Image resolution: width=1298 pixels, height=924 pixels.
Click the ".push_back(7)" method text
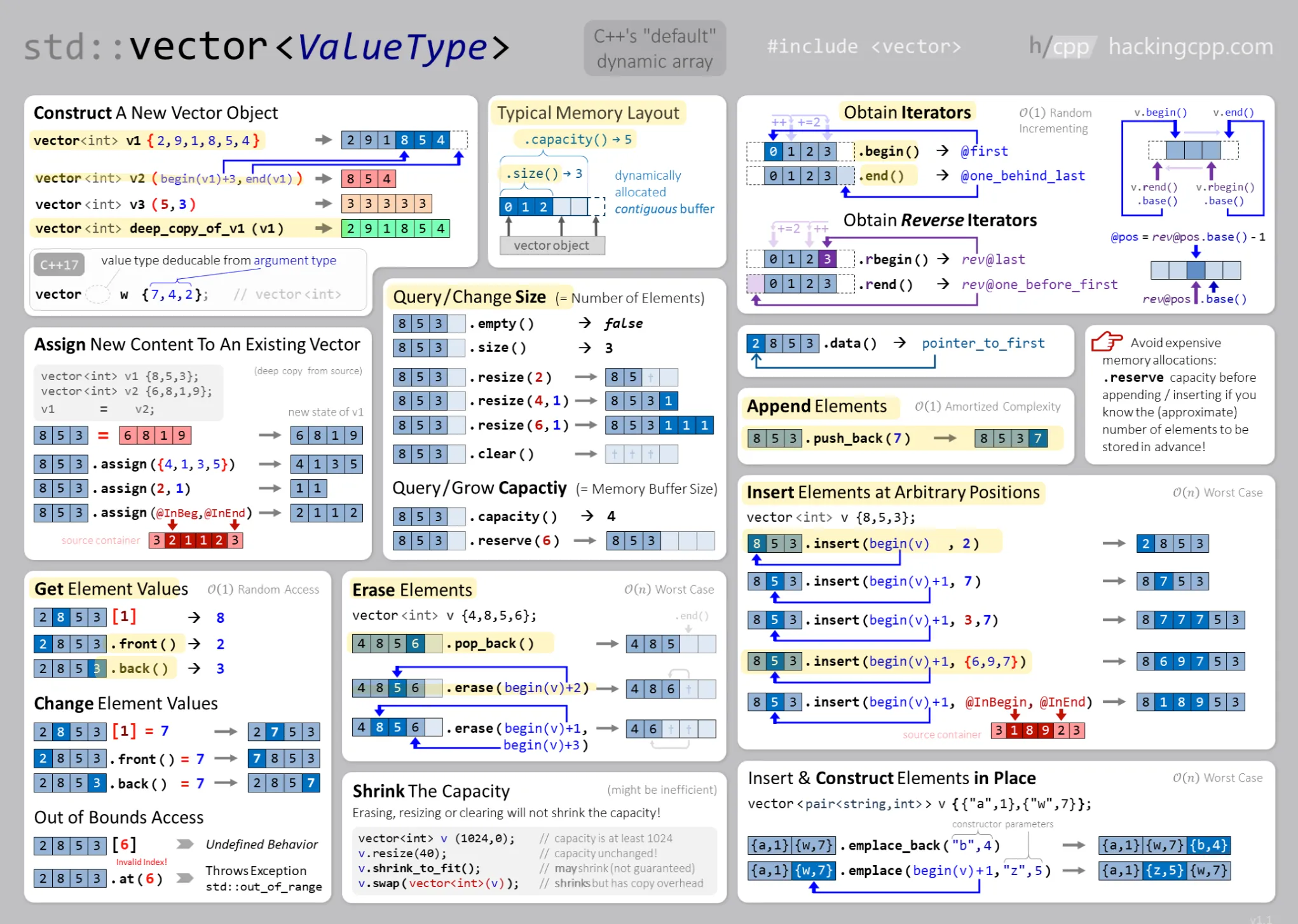click(x=857, y=438)
